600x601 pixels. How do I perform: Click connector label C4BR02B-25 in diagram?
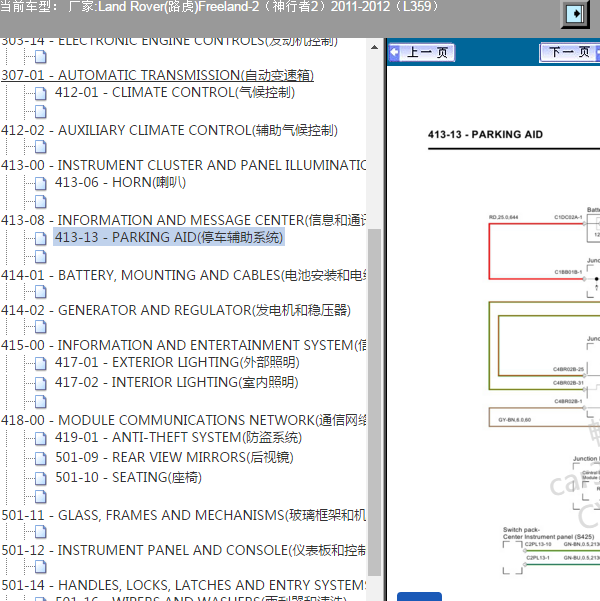click(x=568, y=369)
